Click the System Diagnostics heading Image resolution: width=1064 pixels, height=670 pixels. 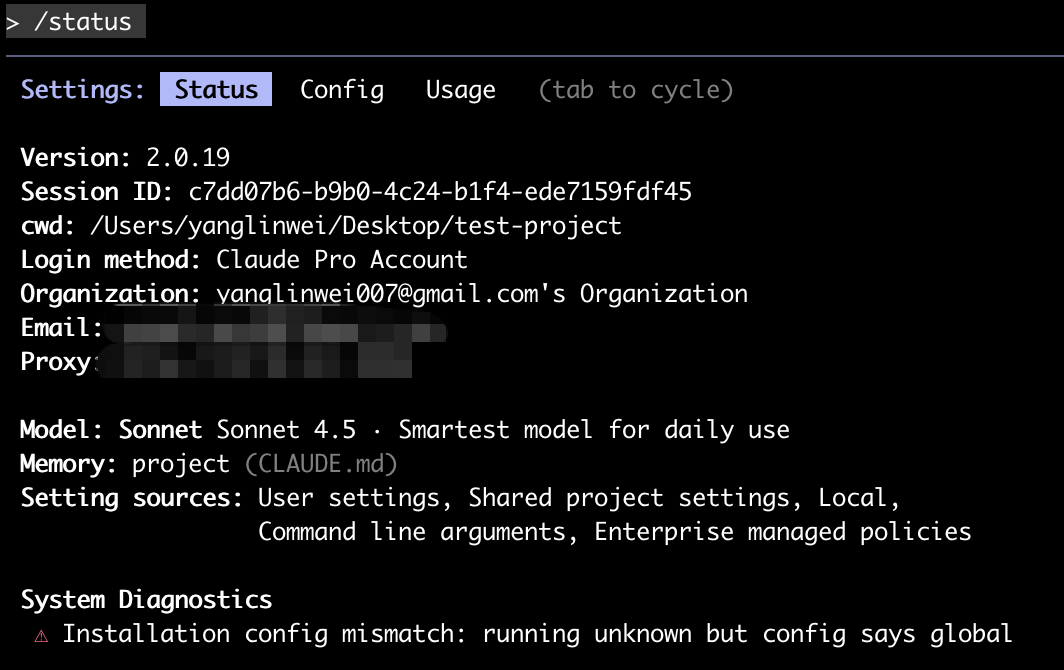(x=146, y=600)
